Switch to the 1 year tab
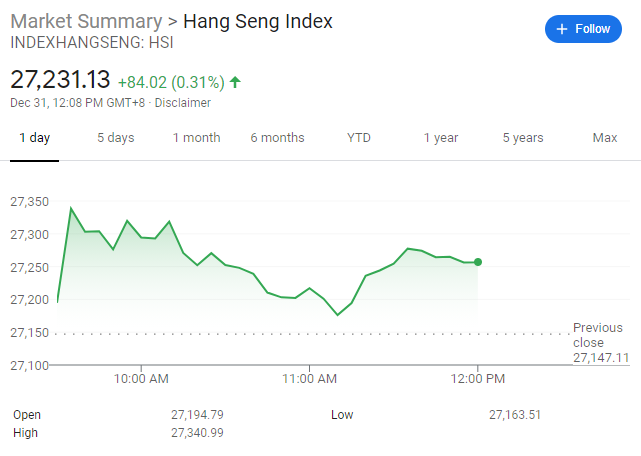 pos(440,138)
